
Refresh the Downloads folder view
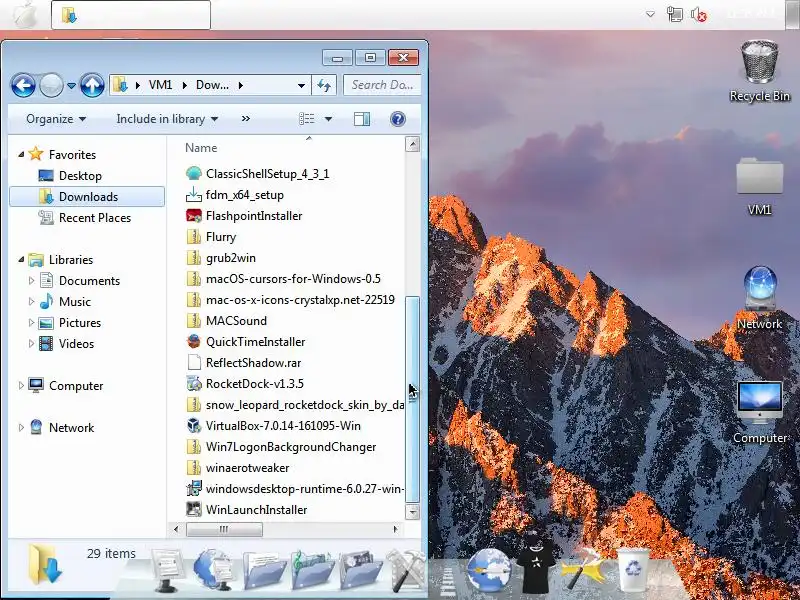click(324, 85)
